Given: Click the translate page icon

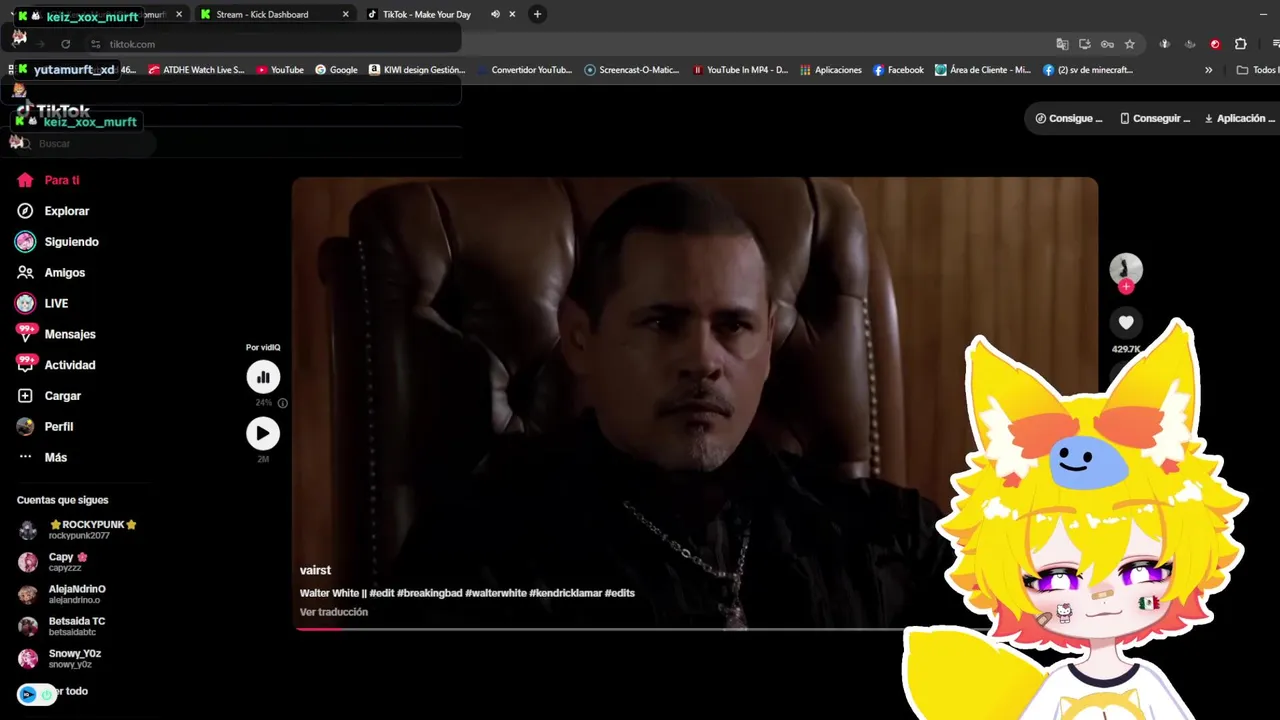Looking at the screenshot, I should tap(1062, 44).
